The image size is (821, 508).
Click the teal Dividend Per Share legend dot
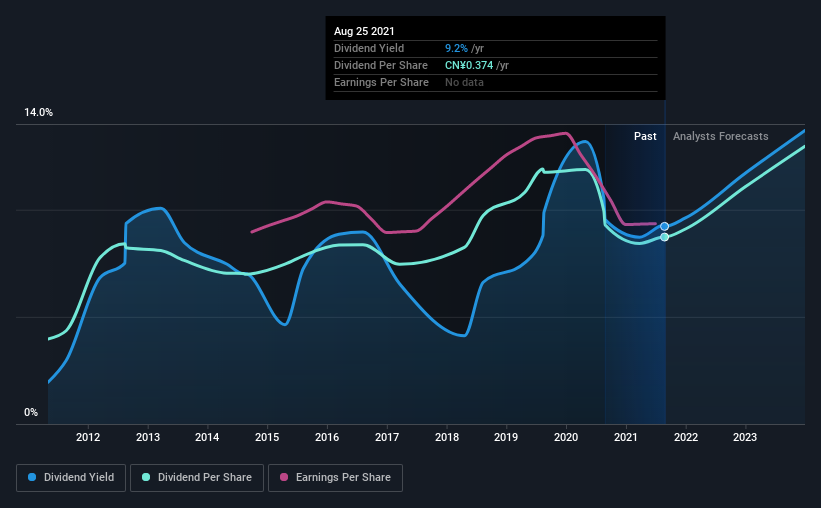tap(146, 477)
